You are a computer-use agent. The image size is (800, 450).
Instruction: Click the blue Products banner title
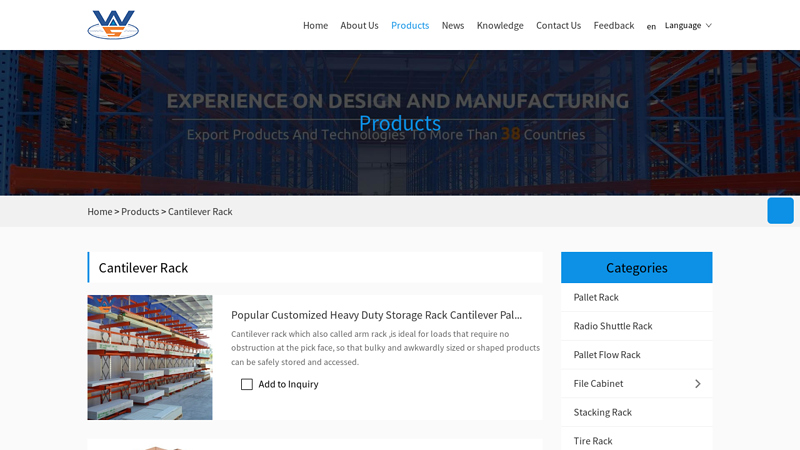click(399, 123)
